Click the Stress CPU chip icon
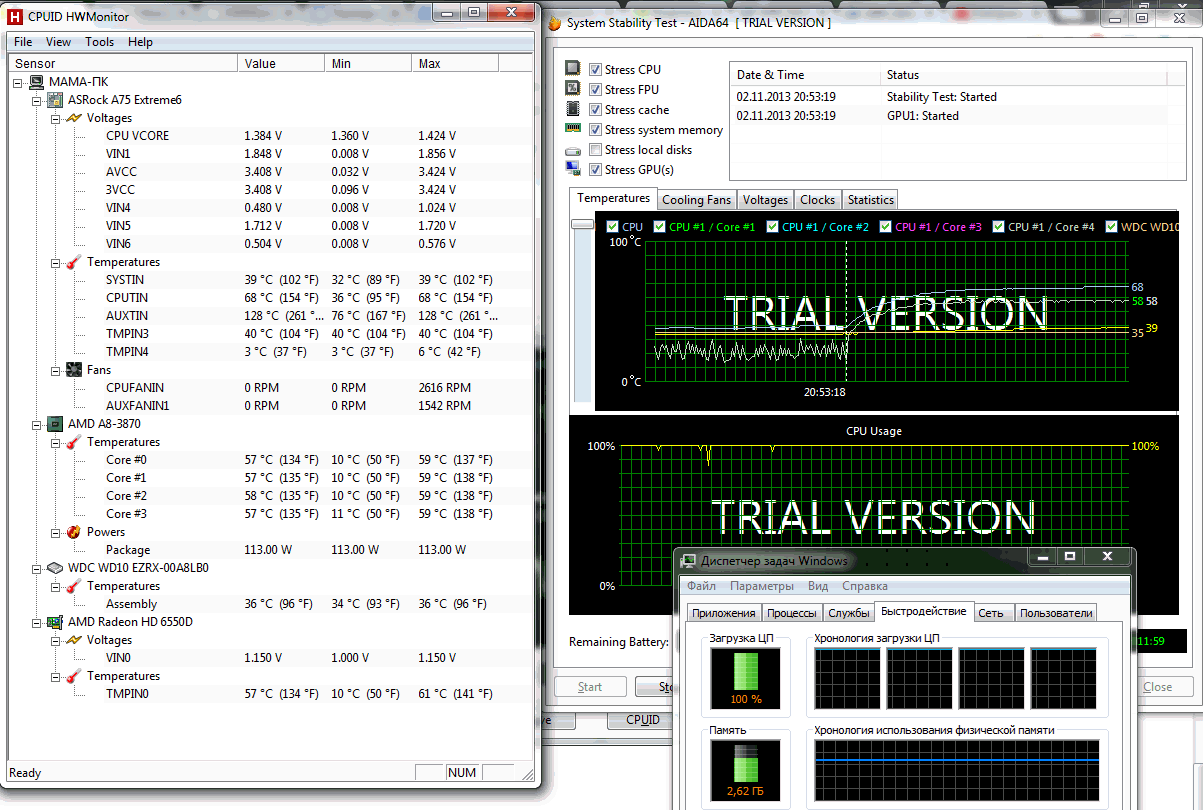Image resolution: width=1203 pixels, height=810 pixels. pyautogui.click(x=573, y=69)
